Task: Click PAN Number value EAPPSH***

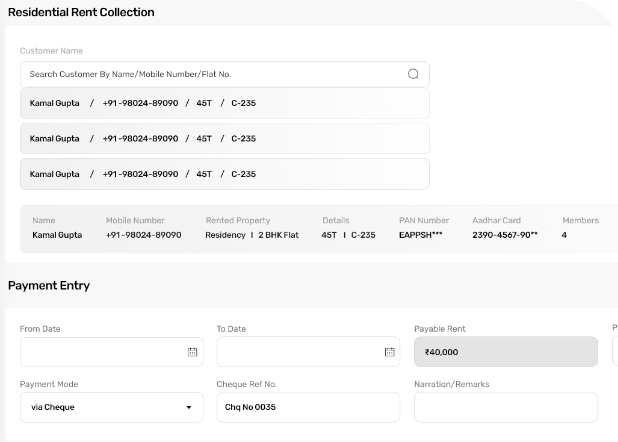Action: click(421, 235)
